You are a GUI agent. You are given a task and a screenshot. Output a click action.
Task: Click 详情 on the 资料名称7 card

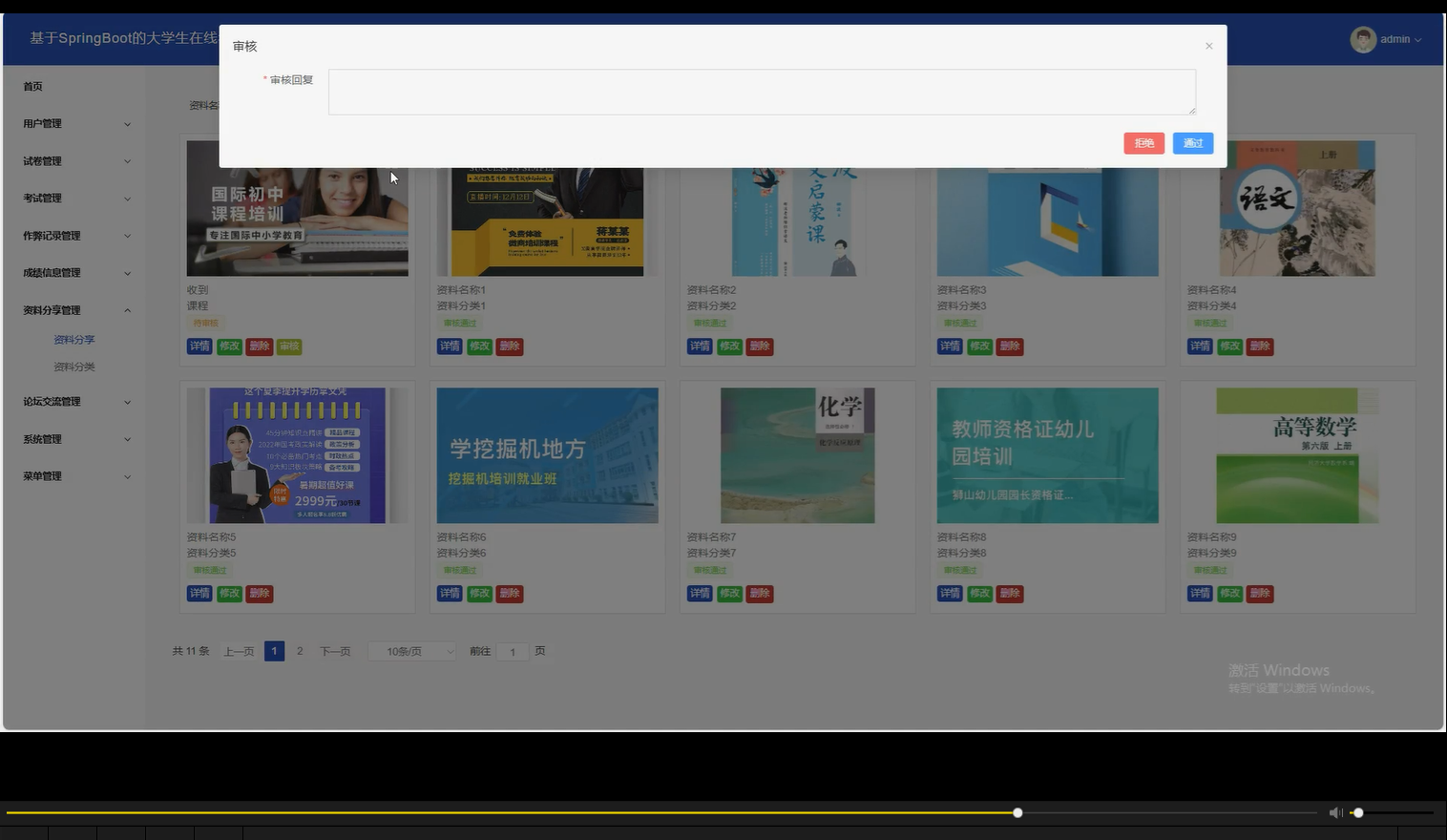click(x=700, y=594)
